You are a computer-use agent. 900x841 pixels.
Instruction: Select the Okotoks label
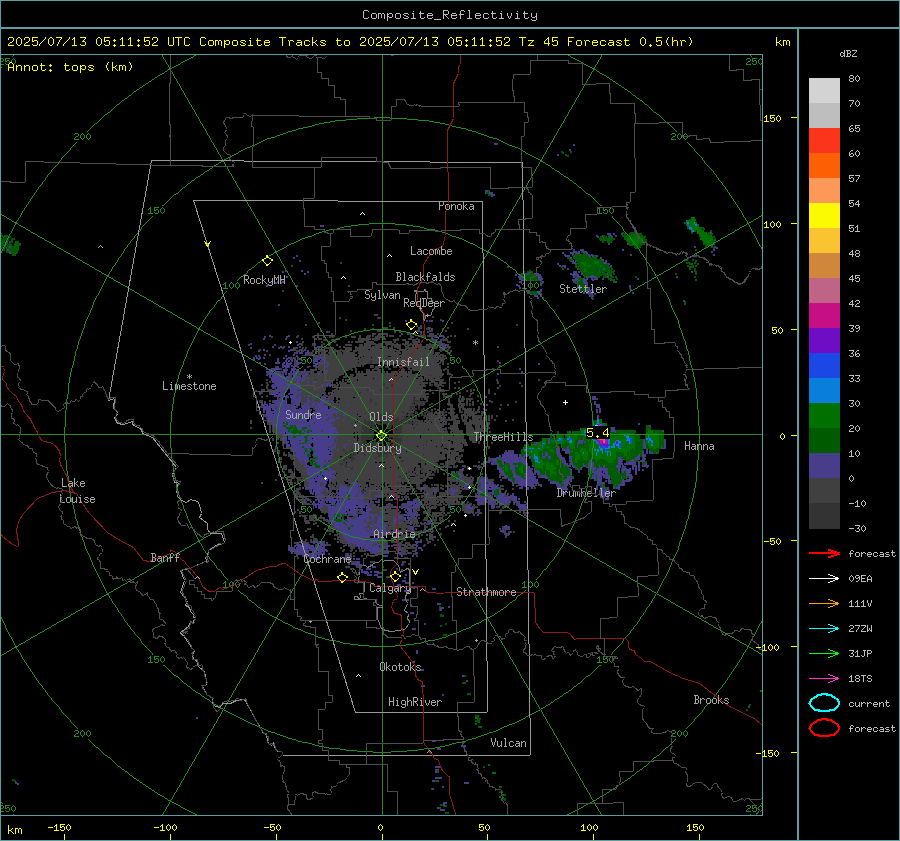400,667
